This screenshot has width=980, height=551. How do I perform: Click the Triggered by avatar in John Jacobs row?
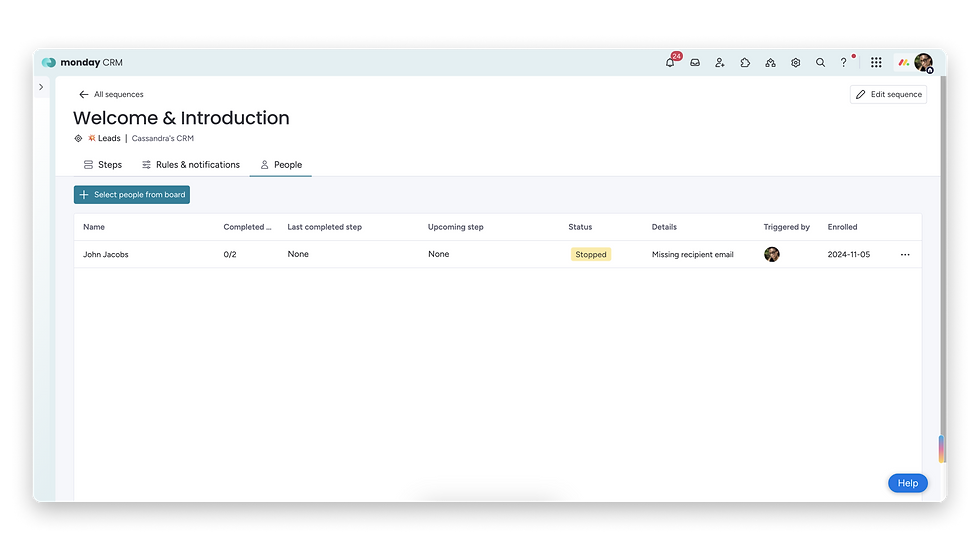click(x=772, y=254)
